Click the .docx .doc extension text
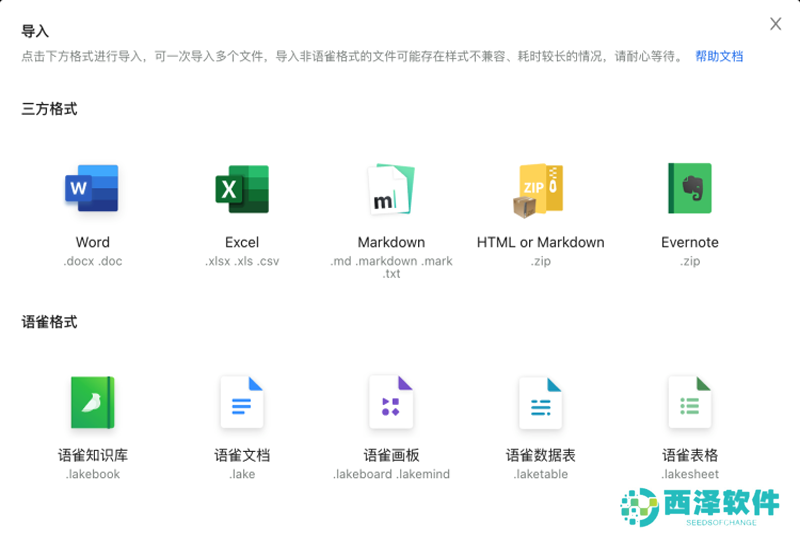The height and width of the screenshot is (533, 800). click(92, 261)
